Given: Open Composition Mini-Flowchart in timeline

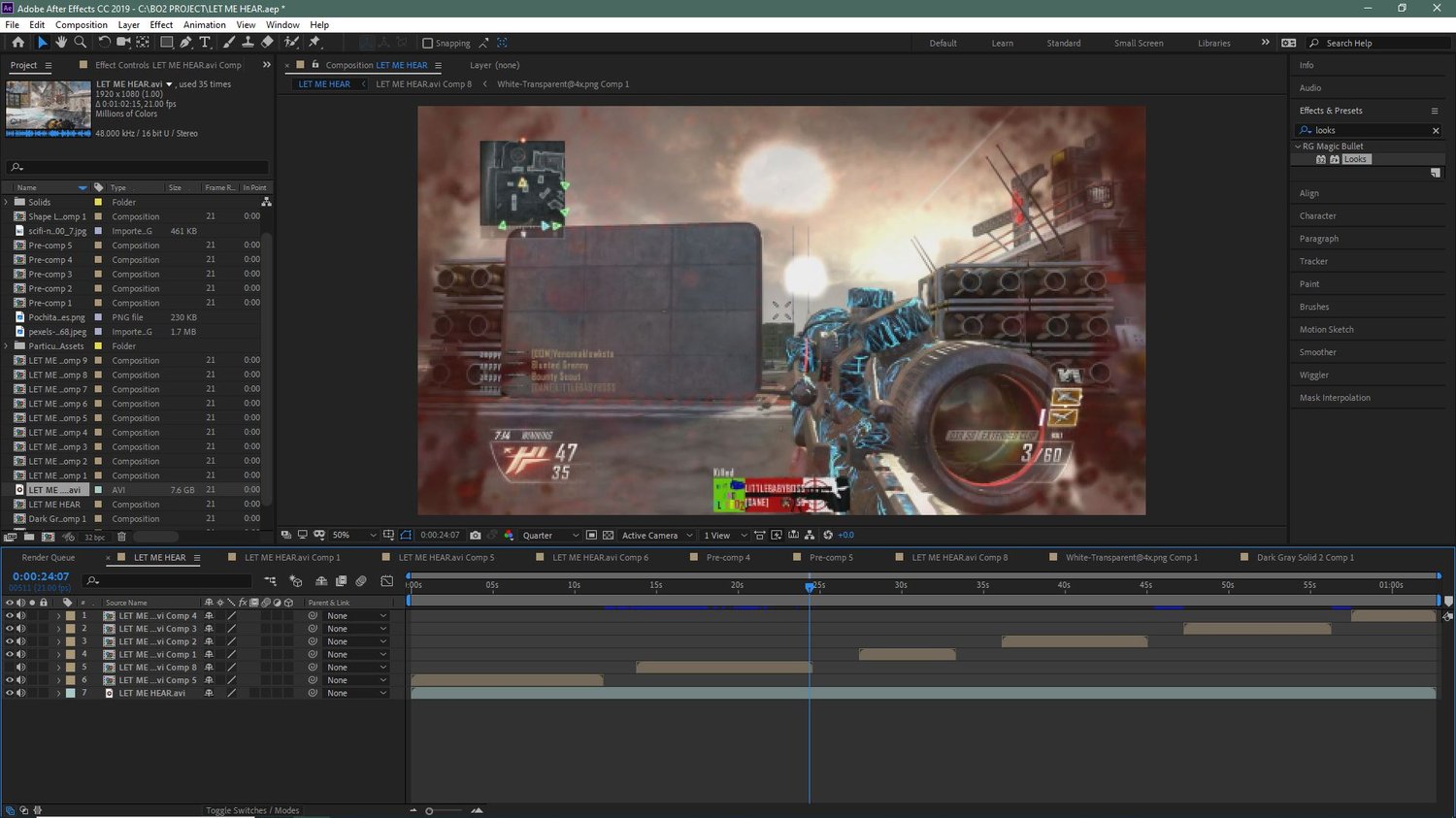Looking at the screenshot, I should pos(271,581).
